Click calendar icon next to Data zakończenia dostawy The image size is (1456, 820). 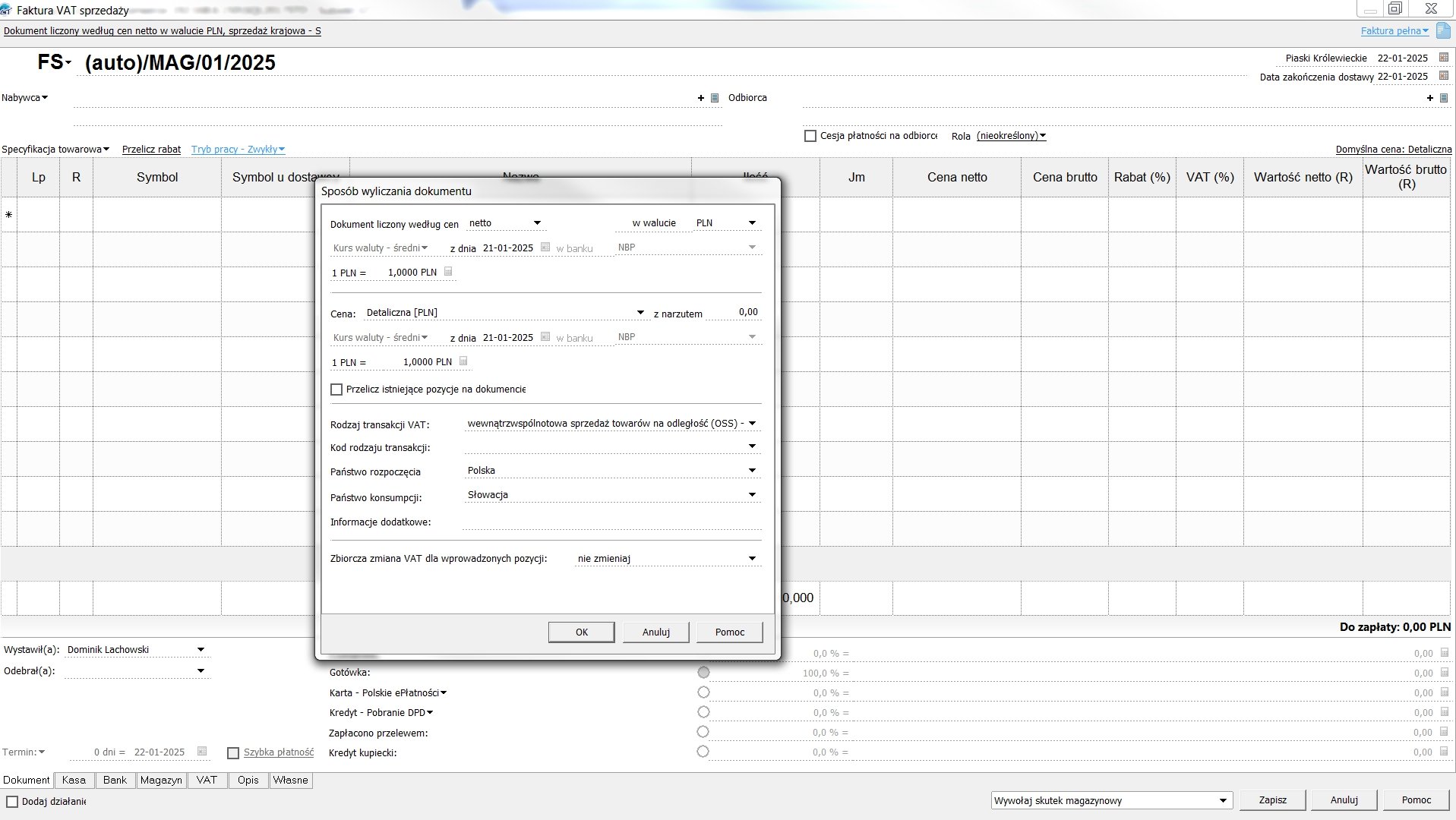(x=1443, y=76)
